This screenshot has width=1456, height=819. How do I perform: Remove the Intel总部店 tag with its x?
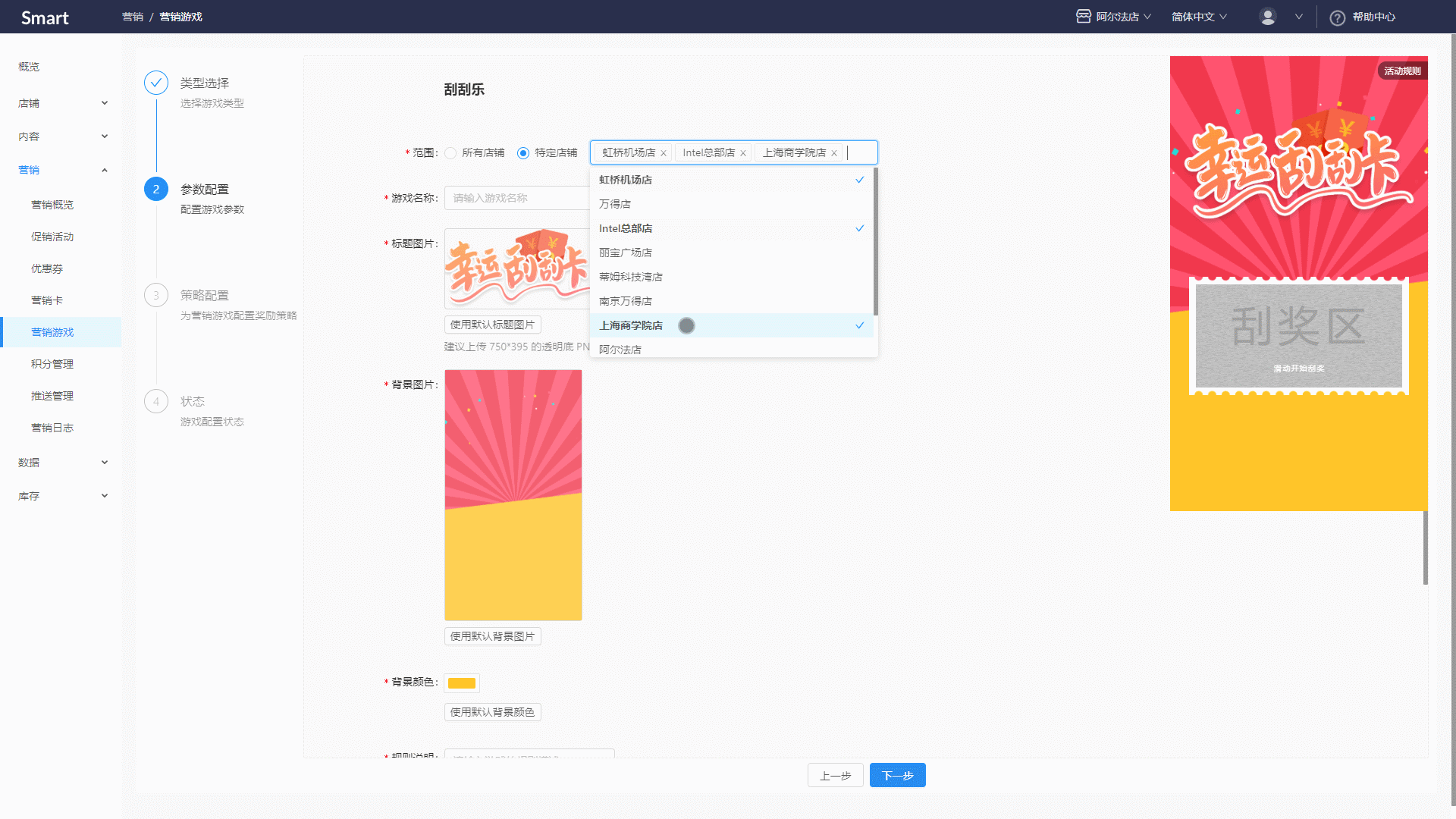pos(743,153)
